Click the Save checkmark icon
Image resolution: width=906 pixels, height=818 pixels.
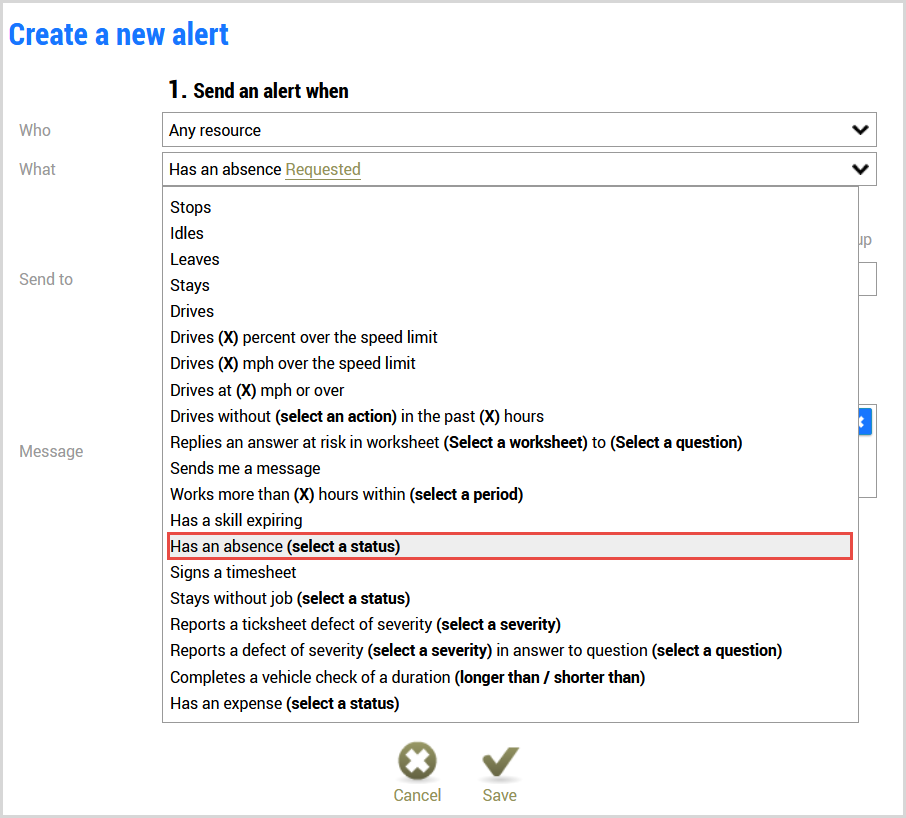500,761
